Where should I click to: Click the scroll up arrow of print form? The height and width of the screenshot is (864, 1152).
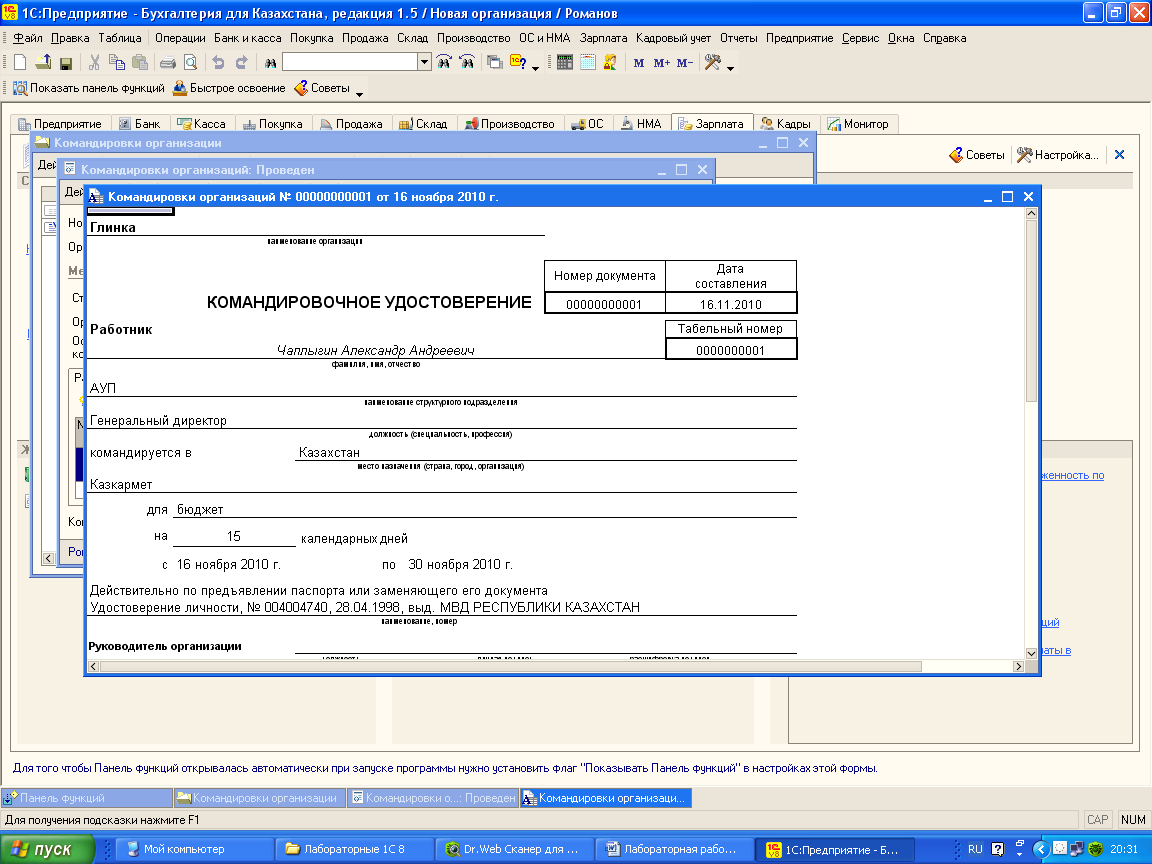(1032, 213)
